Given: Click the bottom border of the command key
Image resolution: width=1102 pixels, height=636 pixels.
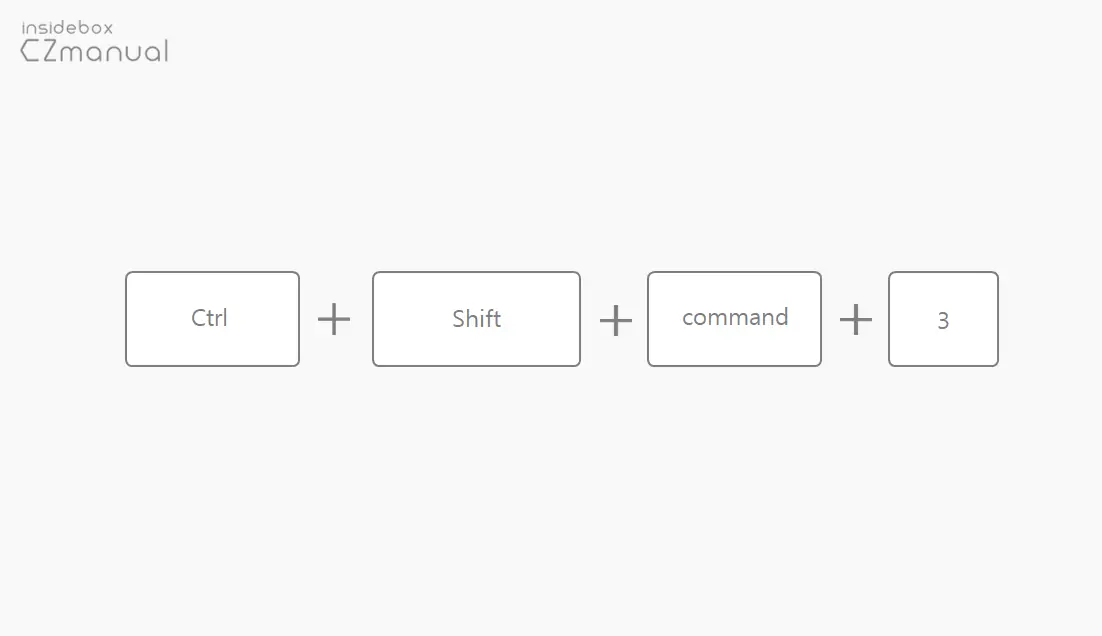Looking at the screenshot, I should (x=734, y=366).
